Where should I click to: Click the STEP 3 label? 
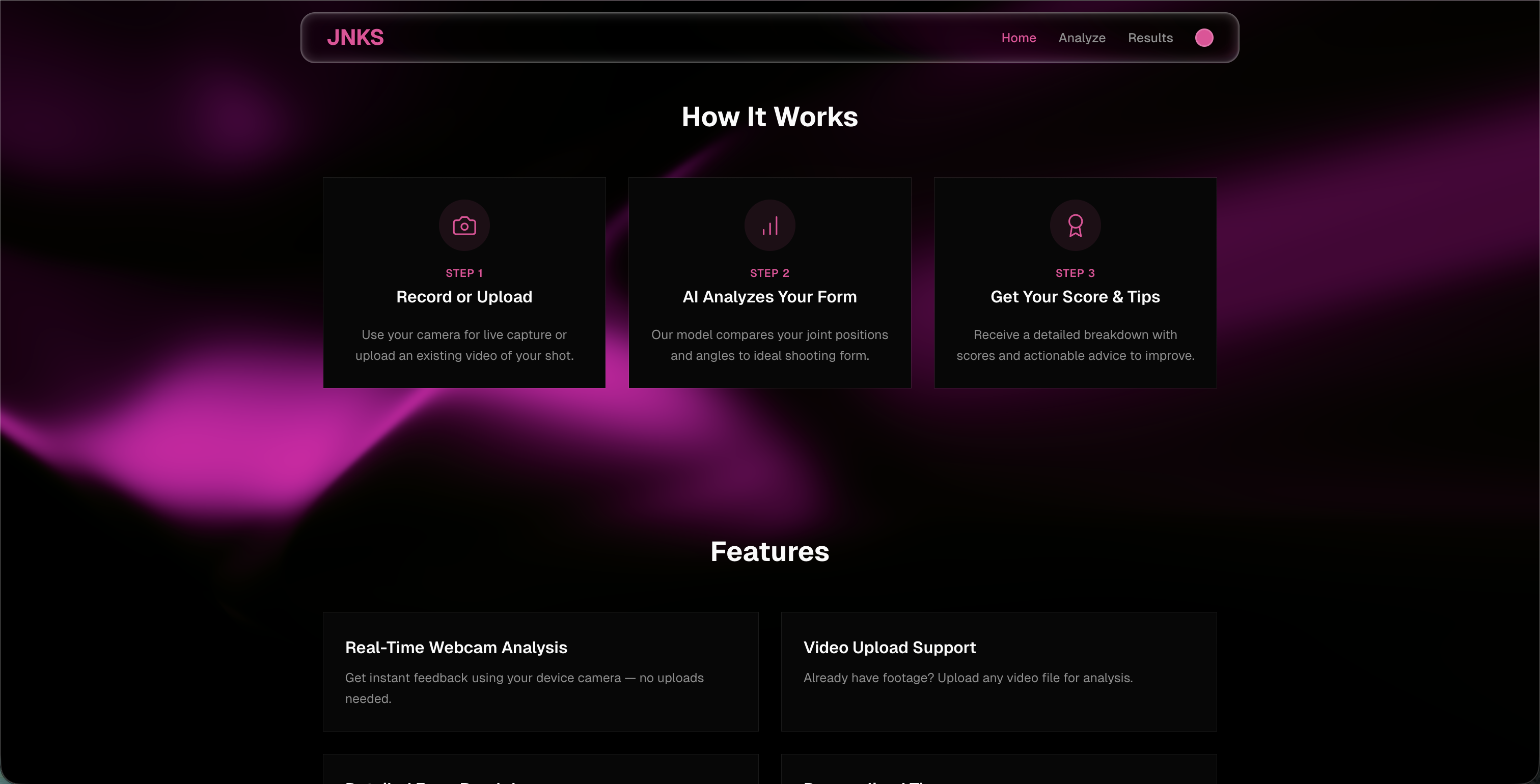1075,273
